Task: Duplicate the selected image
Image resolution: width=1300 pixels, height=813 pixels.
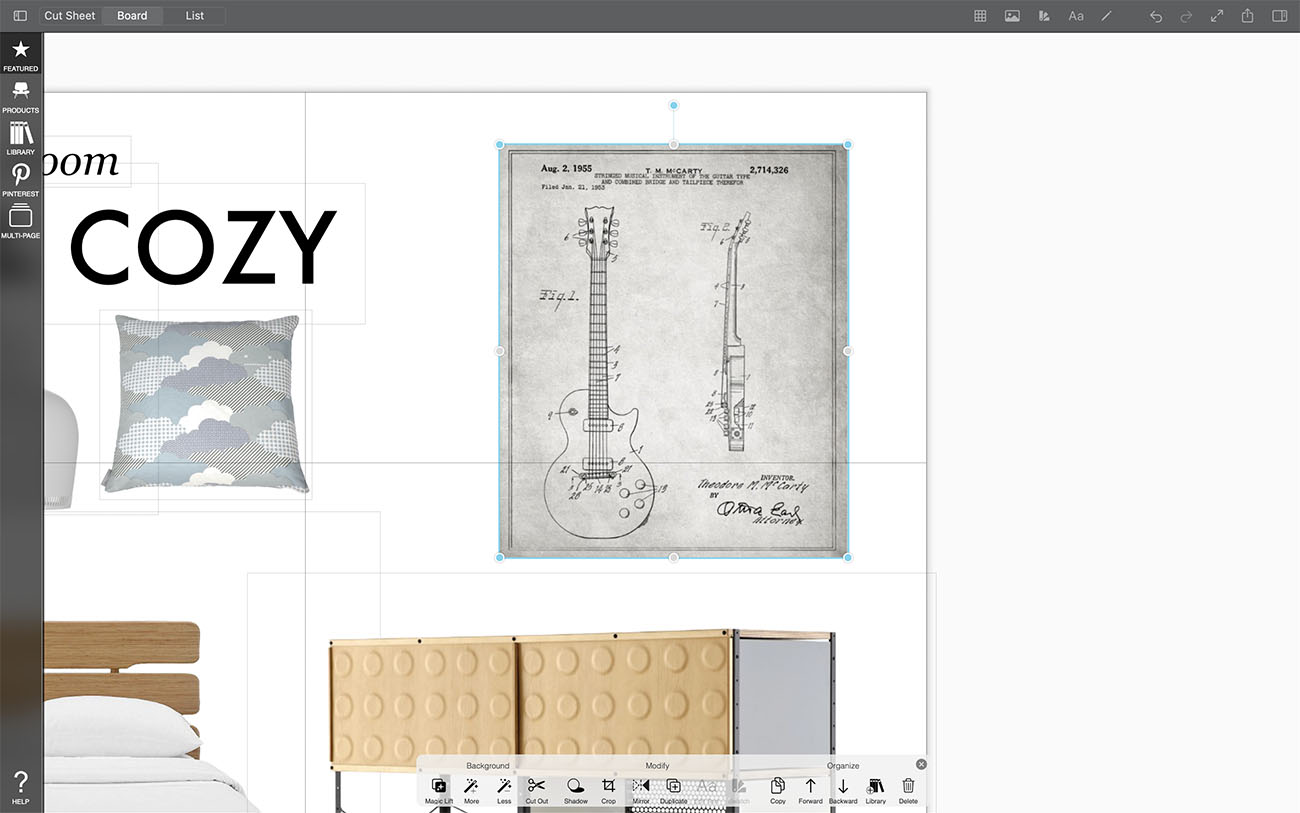Action: point(674,788)
